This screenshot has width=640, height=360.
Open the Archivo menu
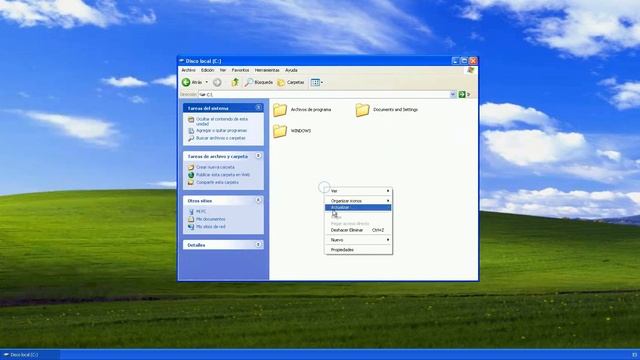pos(188,70)
